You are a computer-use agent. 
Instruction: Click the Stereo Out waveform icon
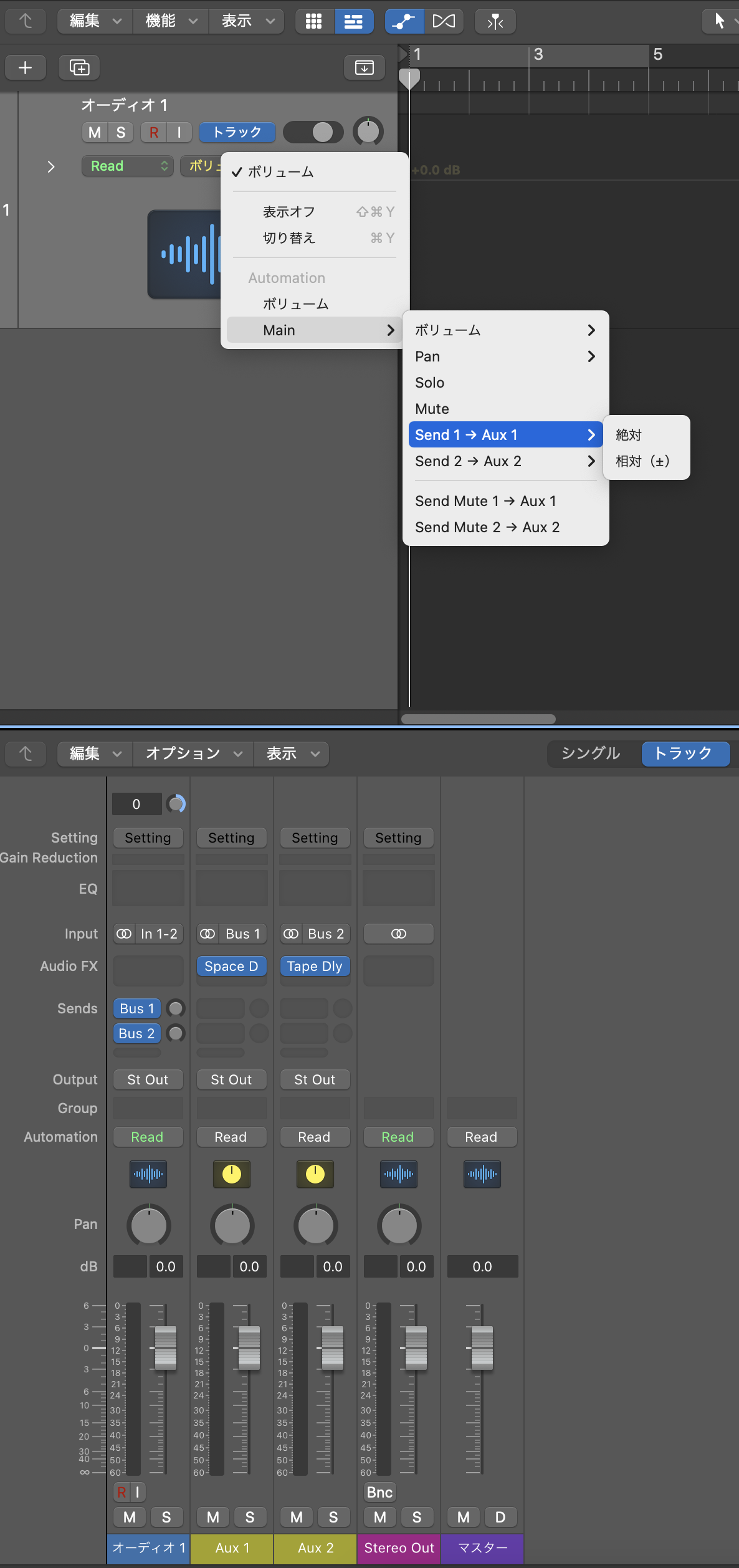pyautogui.click(x=399, y=1174)
